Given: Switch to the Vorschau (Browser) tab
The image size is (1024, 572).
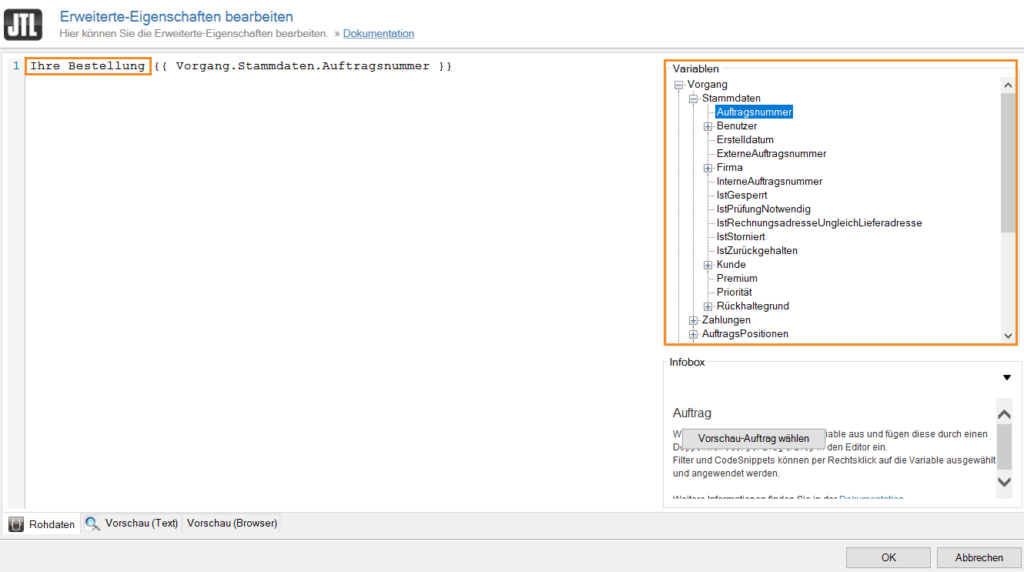Looking at the screenshot, I should coord(232,523).
